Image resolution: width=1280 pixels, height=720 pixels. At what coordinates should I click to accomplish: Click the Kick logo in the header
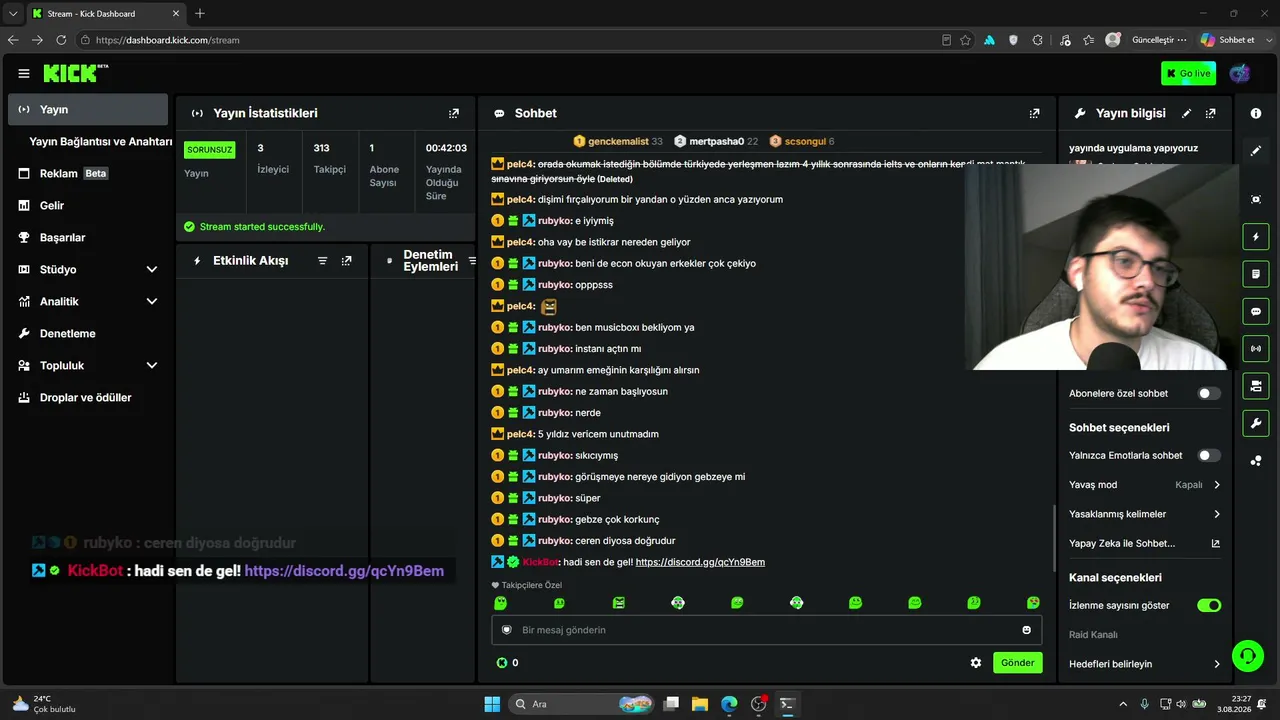pos(75,73)
